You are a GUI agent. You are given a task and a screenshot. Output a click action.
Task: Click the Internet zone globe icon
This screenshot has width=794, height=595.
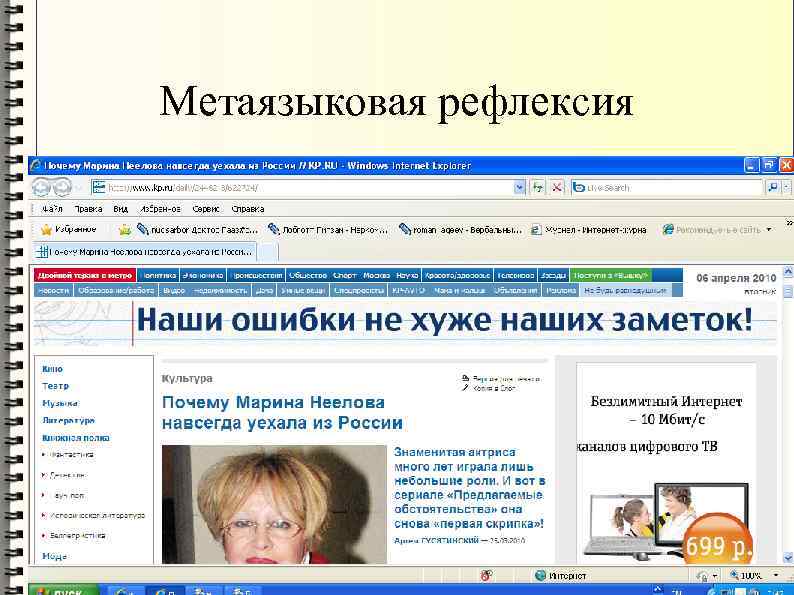pos(541,576)
